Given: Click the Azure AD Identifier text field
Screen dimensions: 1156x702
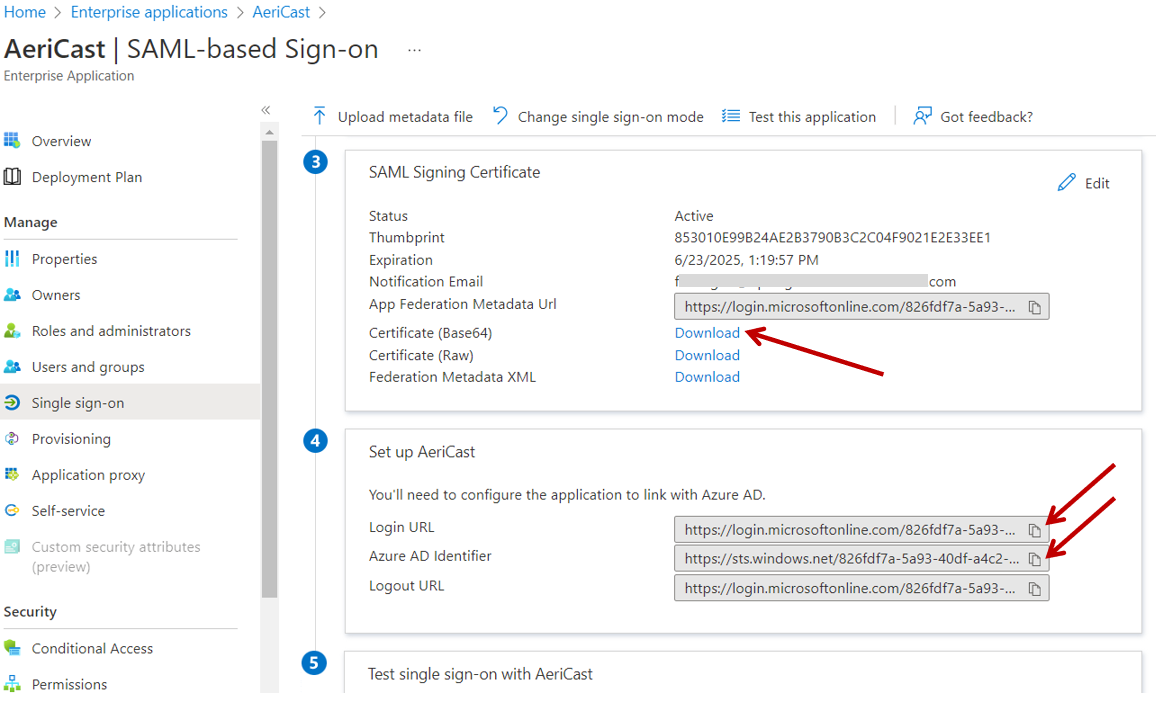Looking at the screenshot, I should coord(861,558).
